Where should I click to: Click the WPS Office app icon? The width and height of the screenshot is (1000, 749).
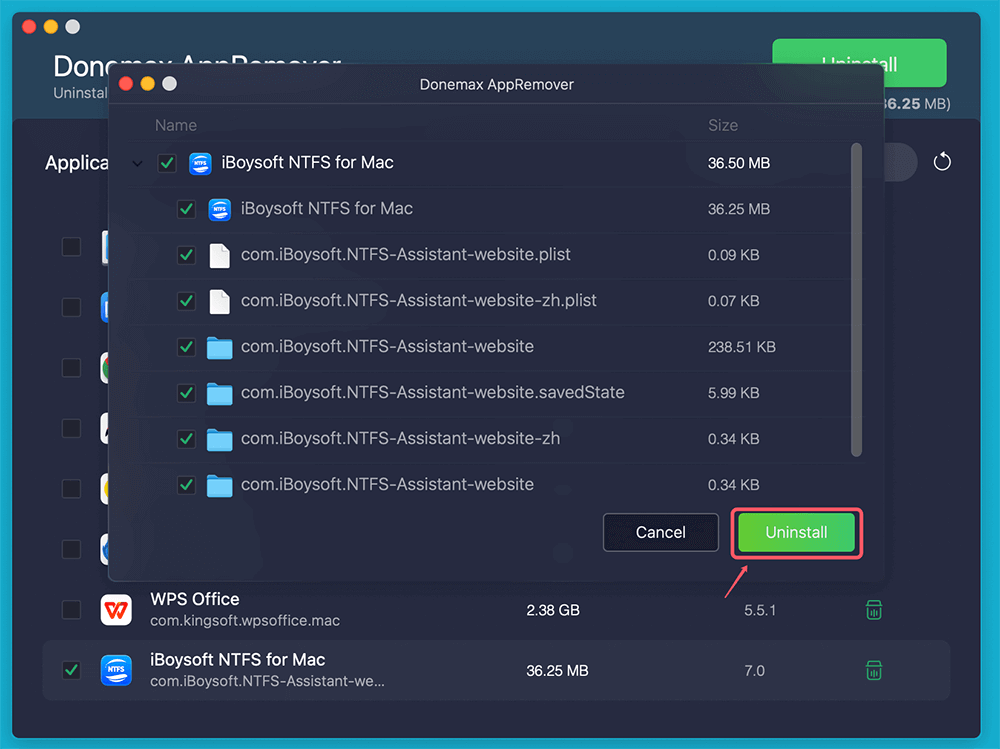(x=116, y=609)
